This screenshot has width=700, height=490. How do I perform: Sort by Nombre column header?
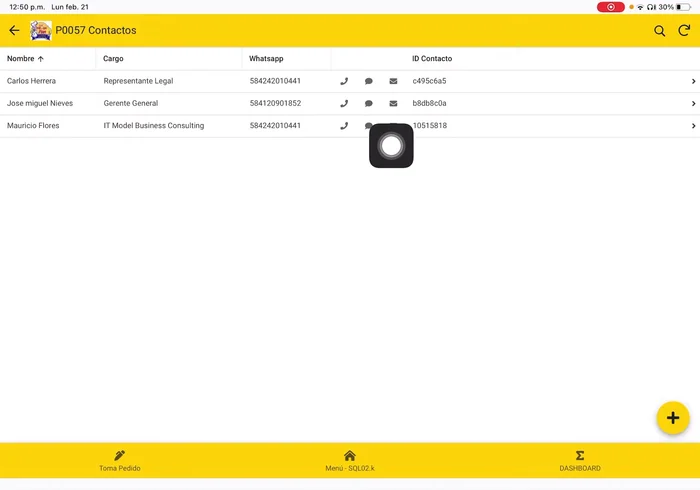coord(25,58)
